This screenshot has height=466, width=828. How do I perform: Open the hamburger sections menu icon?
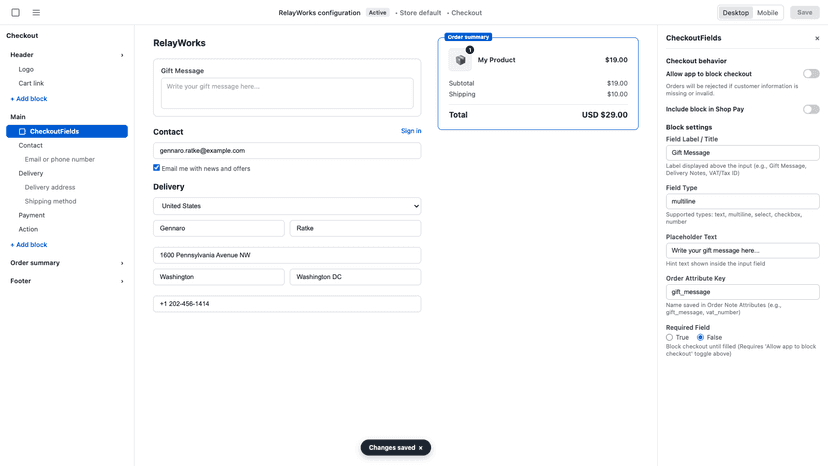click(36, 12)
